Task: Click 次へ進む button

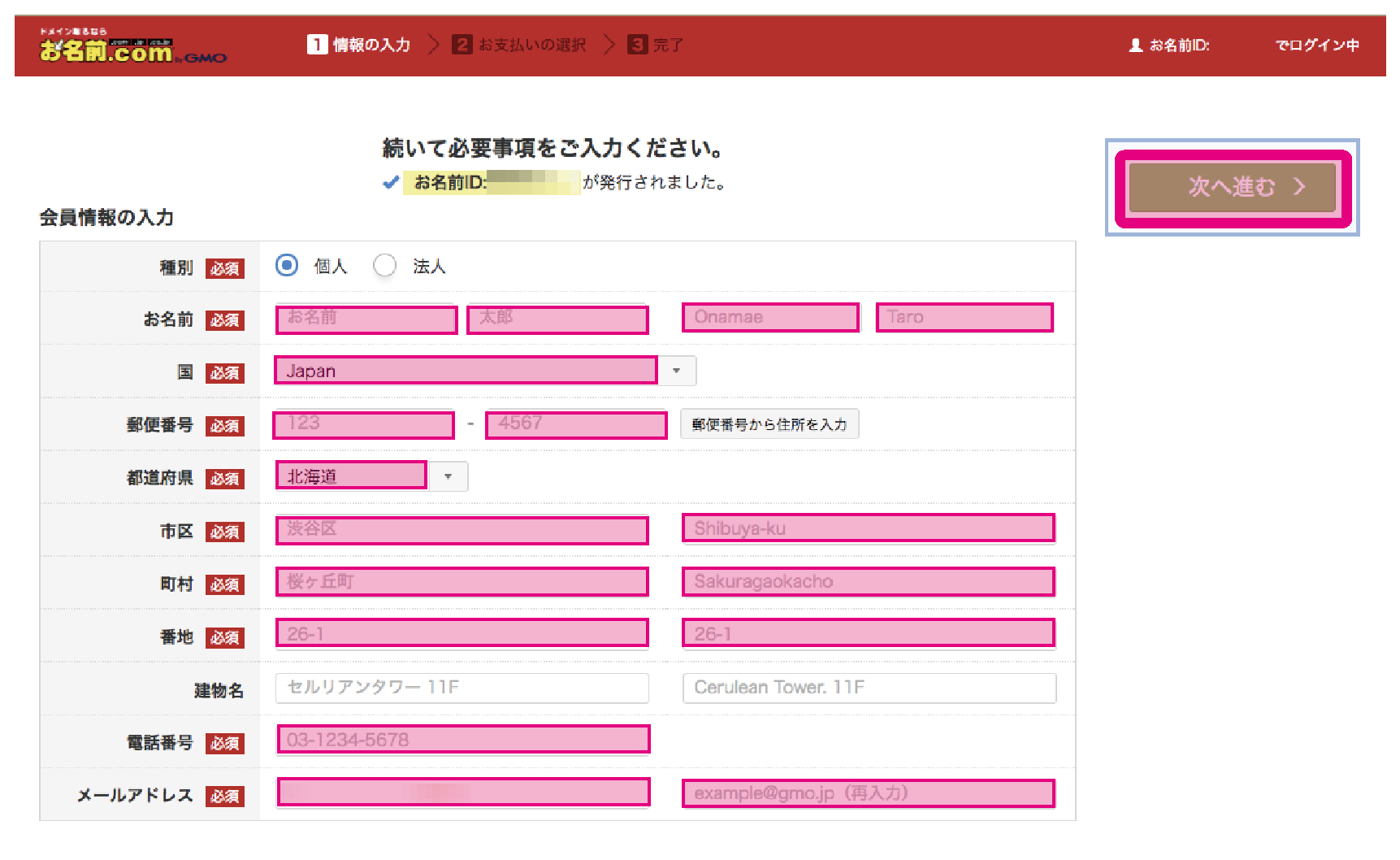Action: 1233,187
